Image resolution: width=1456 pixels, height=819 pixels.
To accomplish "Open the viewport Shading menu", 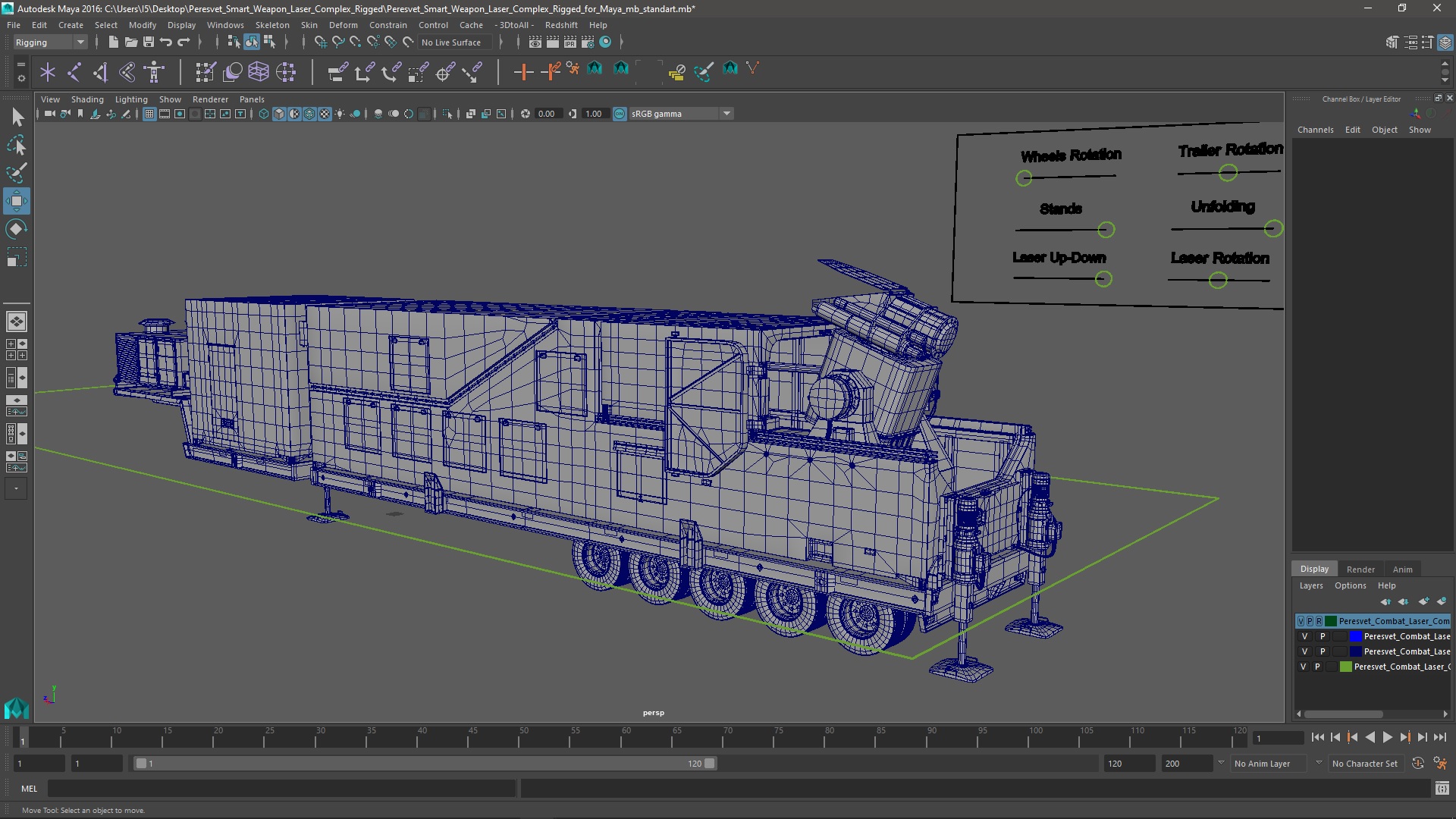I will pyautogui.click(x=87, y=99).
